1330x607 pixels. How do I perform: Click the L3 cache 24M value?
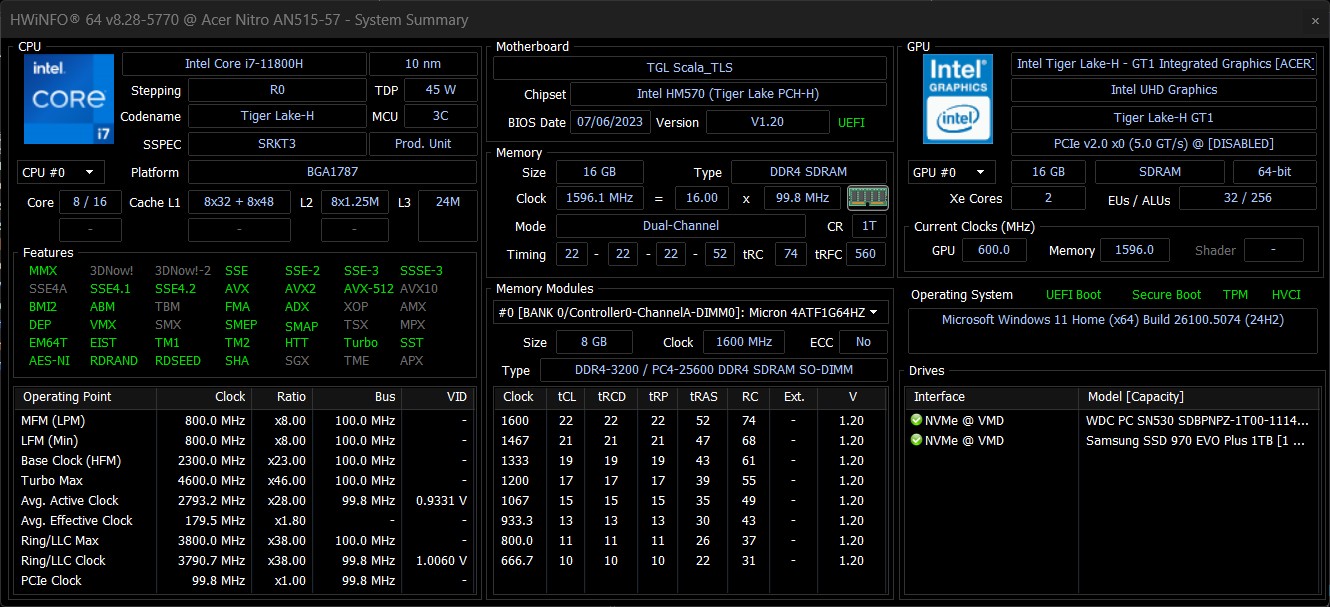[448, 202]
